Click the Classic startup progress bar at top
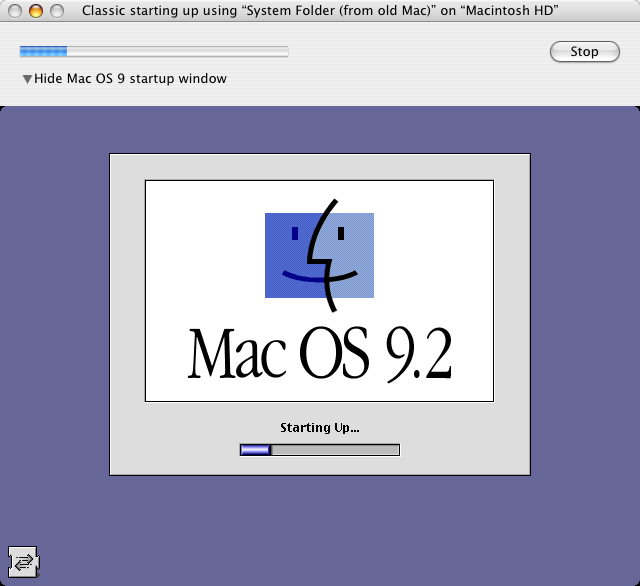The width and height of the screenshot is (640, 586). click(x=154, y=51)
